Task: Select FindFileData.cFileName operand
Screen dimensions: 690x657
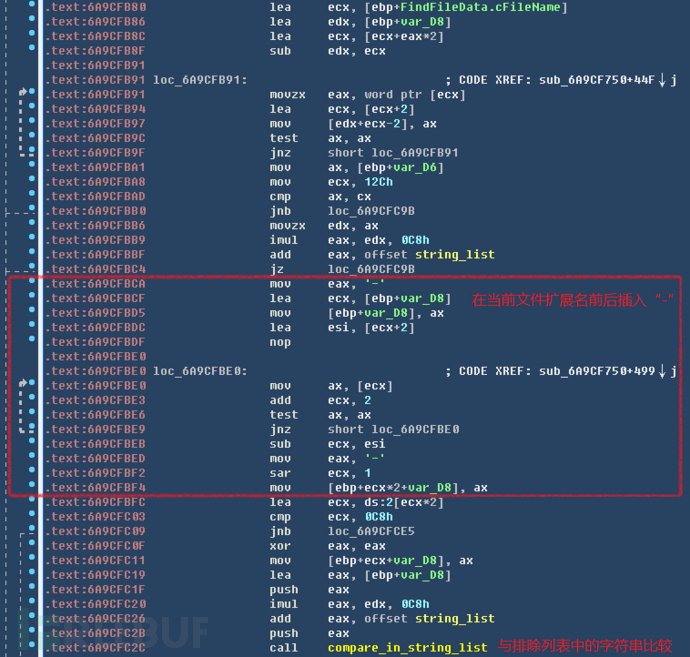Action: 480,7
